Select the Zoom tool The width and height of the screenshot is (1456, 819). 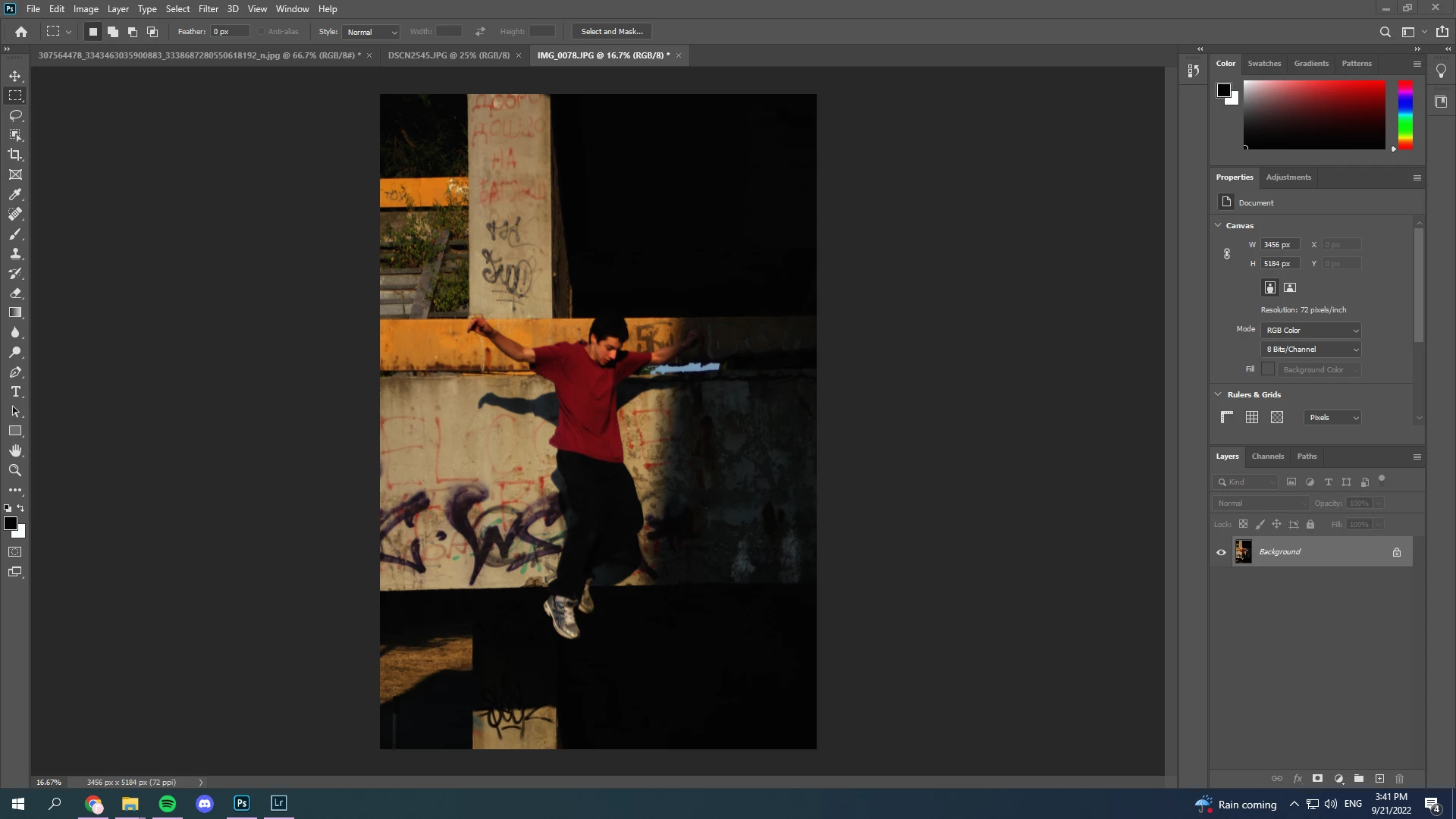(x=15, y=470)
